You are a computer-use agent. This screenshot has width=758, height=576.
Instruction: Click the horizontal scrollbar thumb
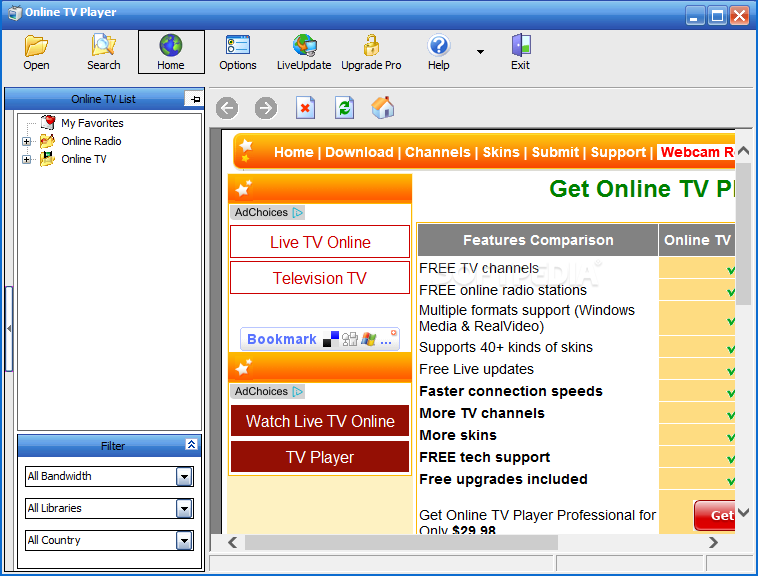click(x=401, y=542)
